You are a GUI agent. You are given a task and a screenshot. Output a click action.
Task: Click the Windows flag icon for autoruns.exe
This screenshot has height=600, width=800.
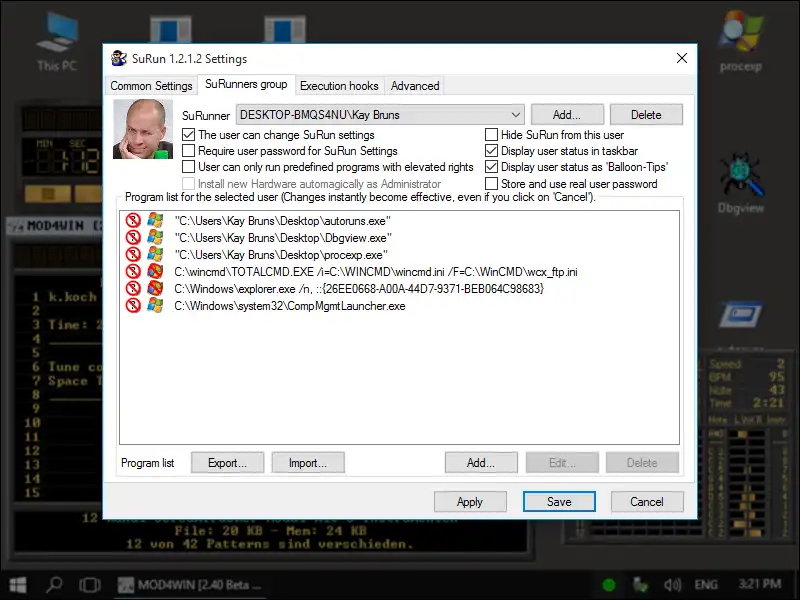(155, 220)
